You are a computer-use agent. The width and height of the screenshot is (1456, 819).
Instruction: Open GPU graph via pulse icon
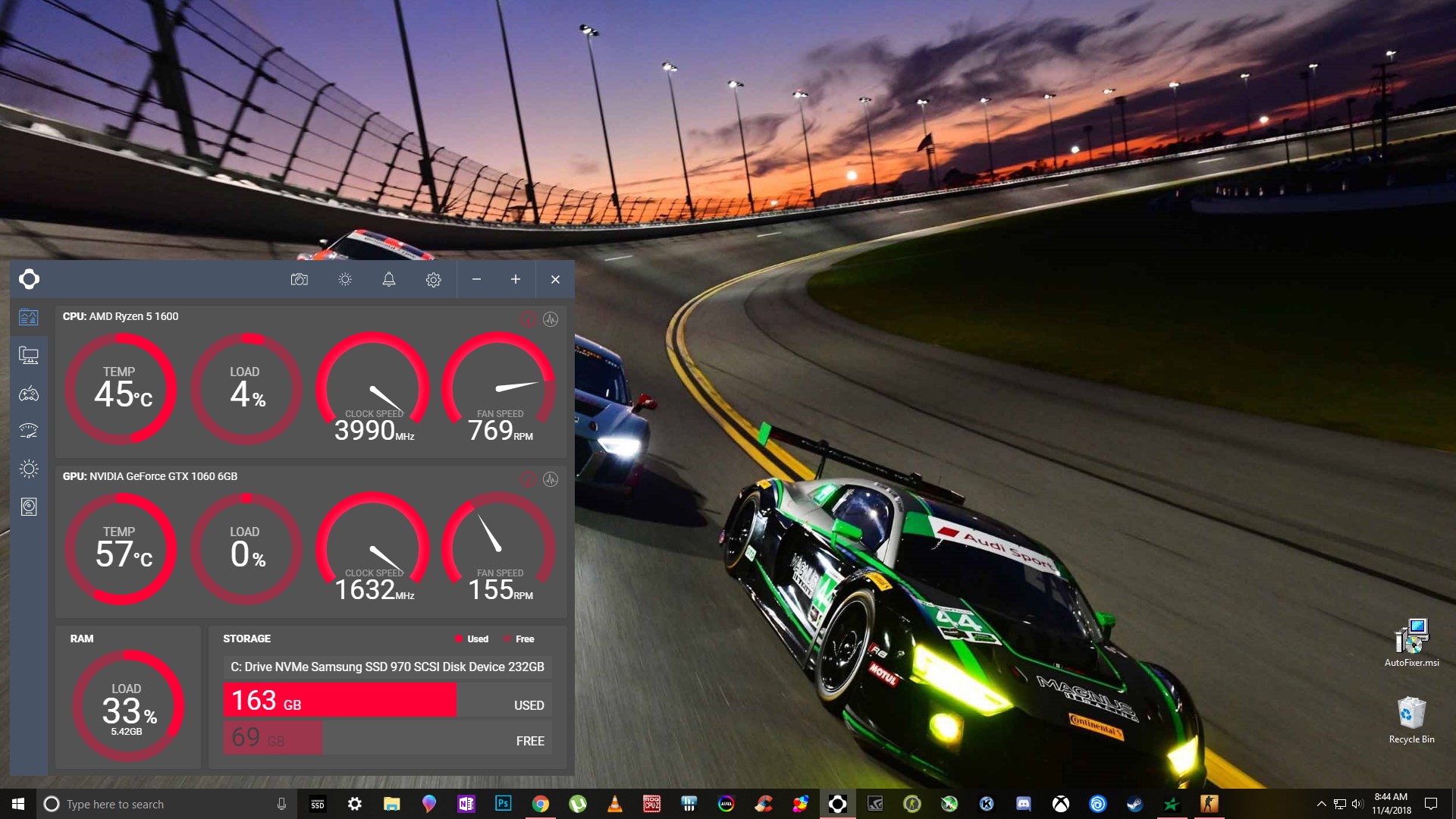(x=551, y=479)
